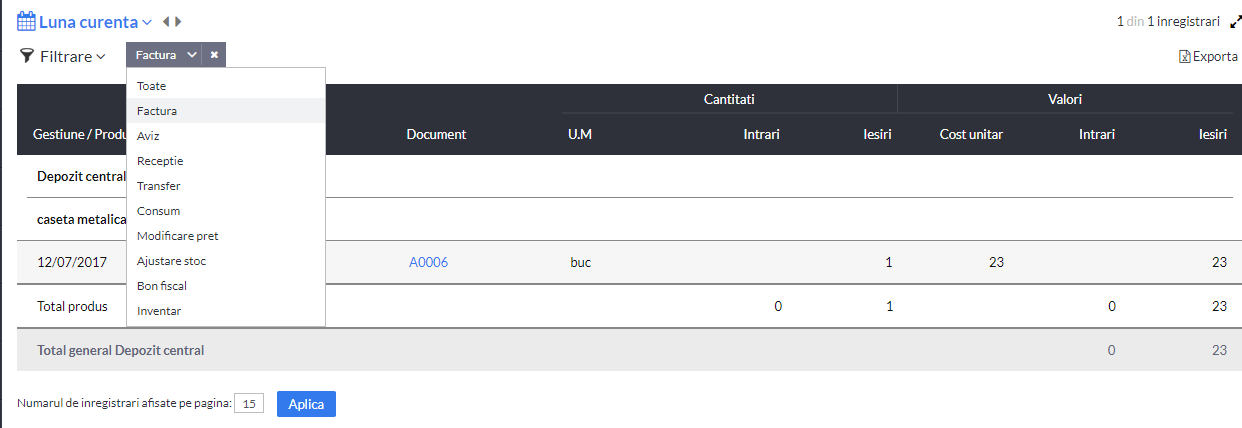This screenshot has height=428, width=1242.
Task: Click the Exporta spreadsheet icon
Action: pyautogui.click(x=1185, y=57)
